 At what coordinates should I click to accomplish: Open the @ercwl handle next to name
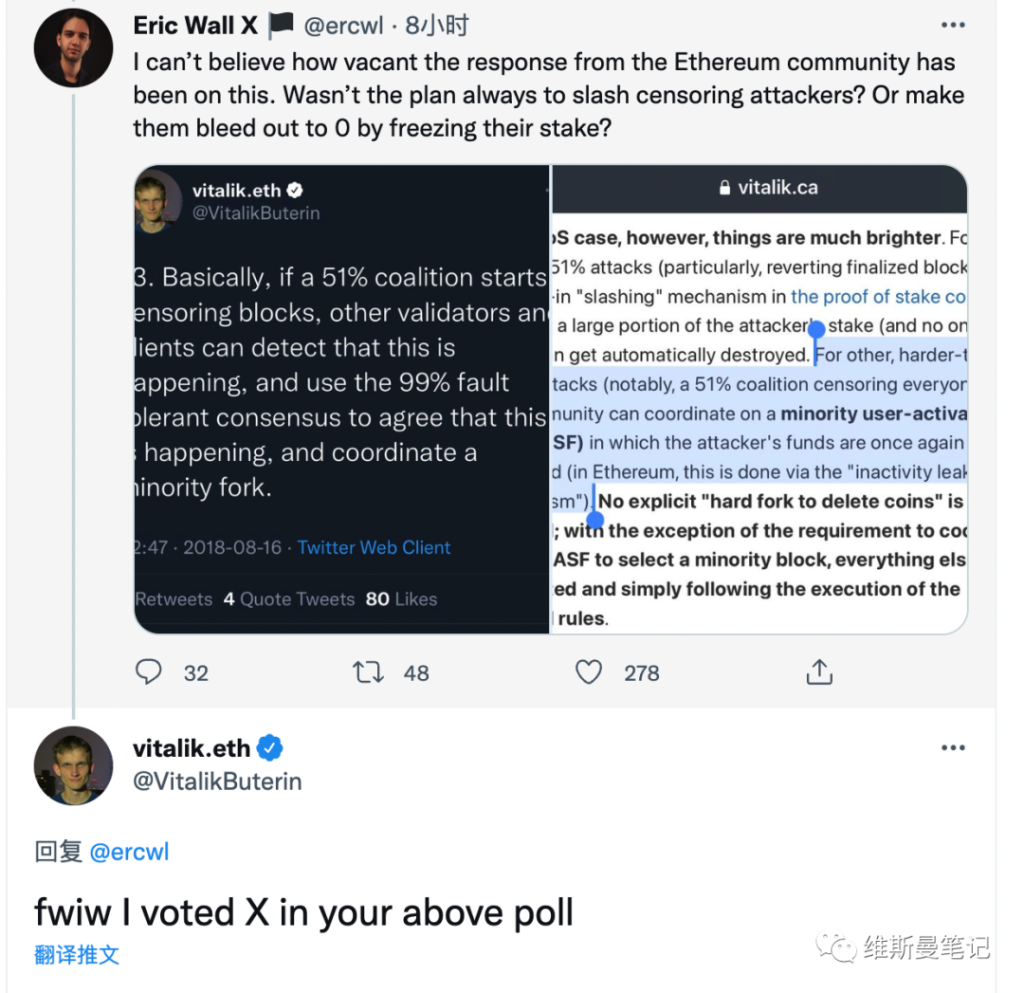[344, 25]
